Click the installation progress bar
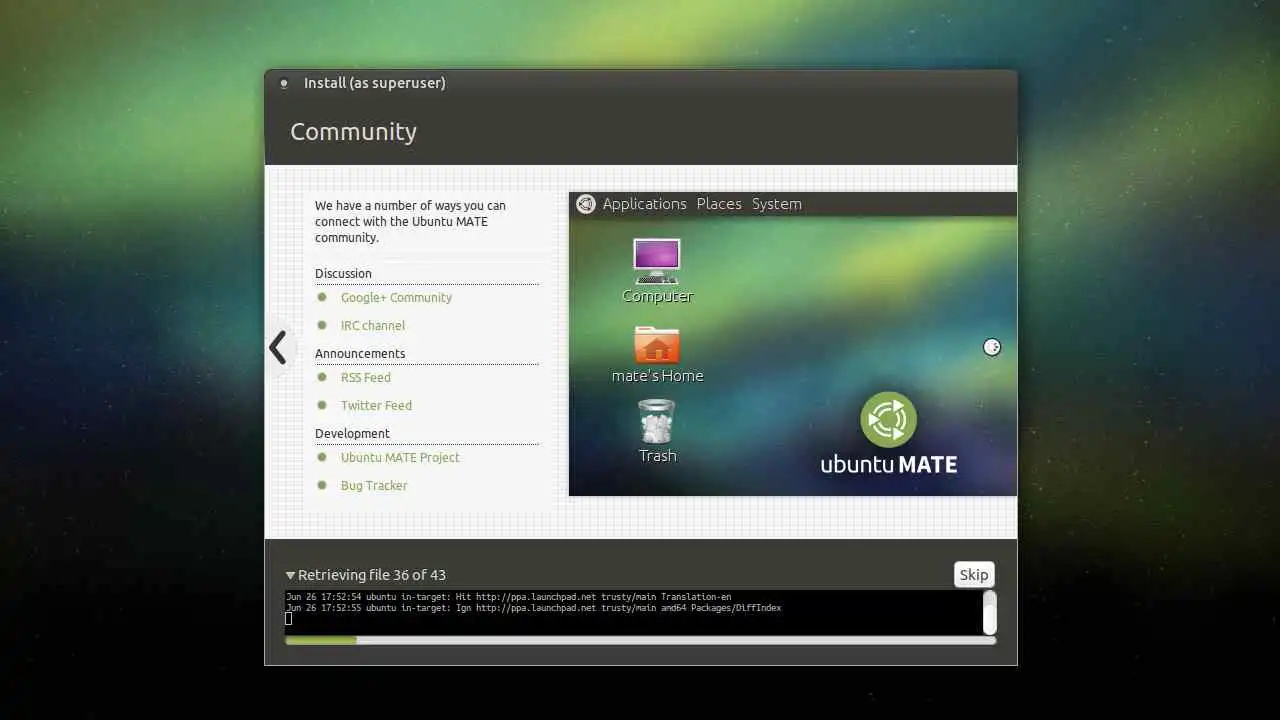The height and width of the screenshot is (720, 1280). [640, 640]
